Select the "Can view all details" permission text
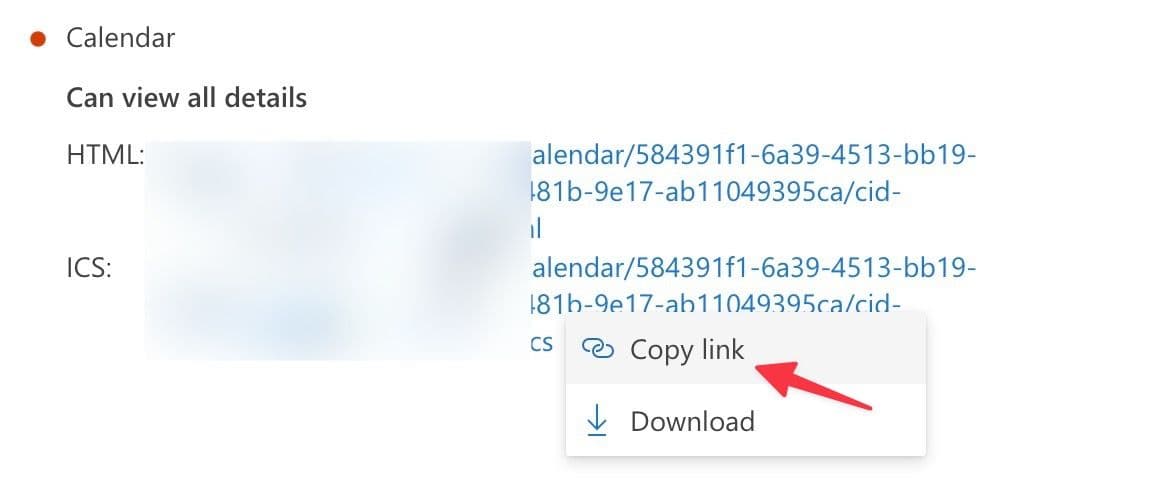Screen dimensions: 1152x486 pos(187,98)
